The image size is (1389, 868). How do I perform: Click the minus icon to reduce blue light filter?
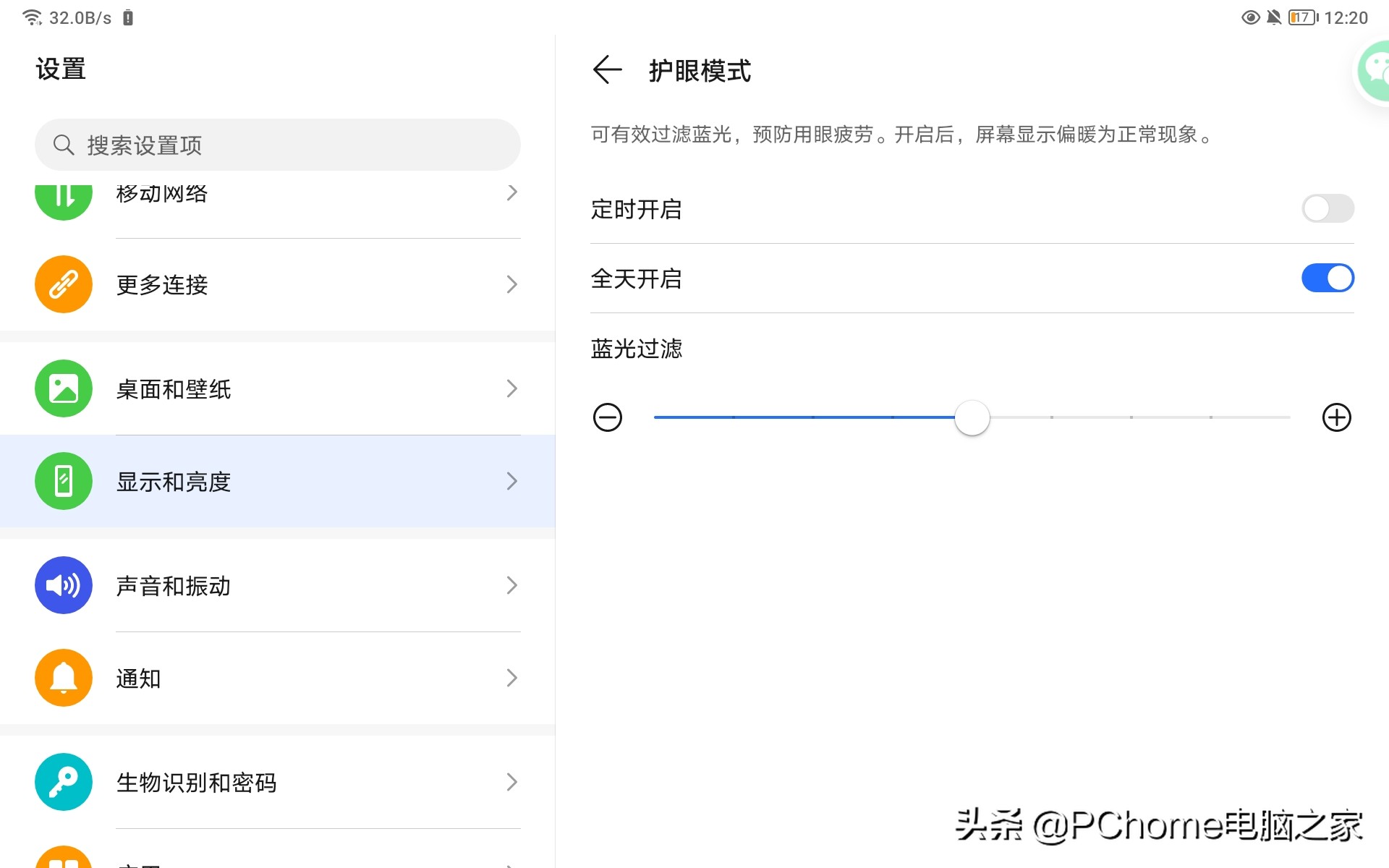coord(607,417)
